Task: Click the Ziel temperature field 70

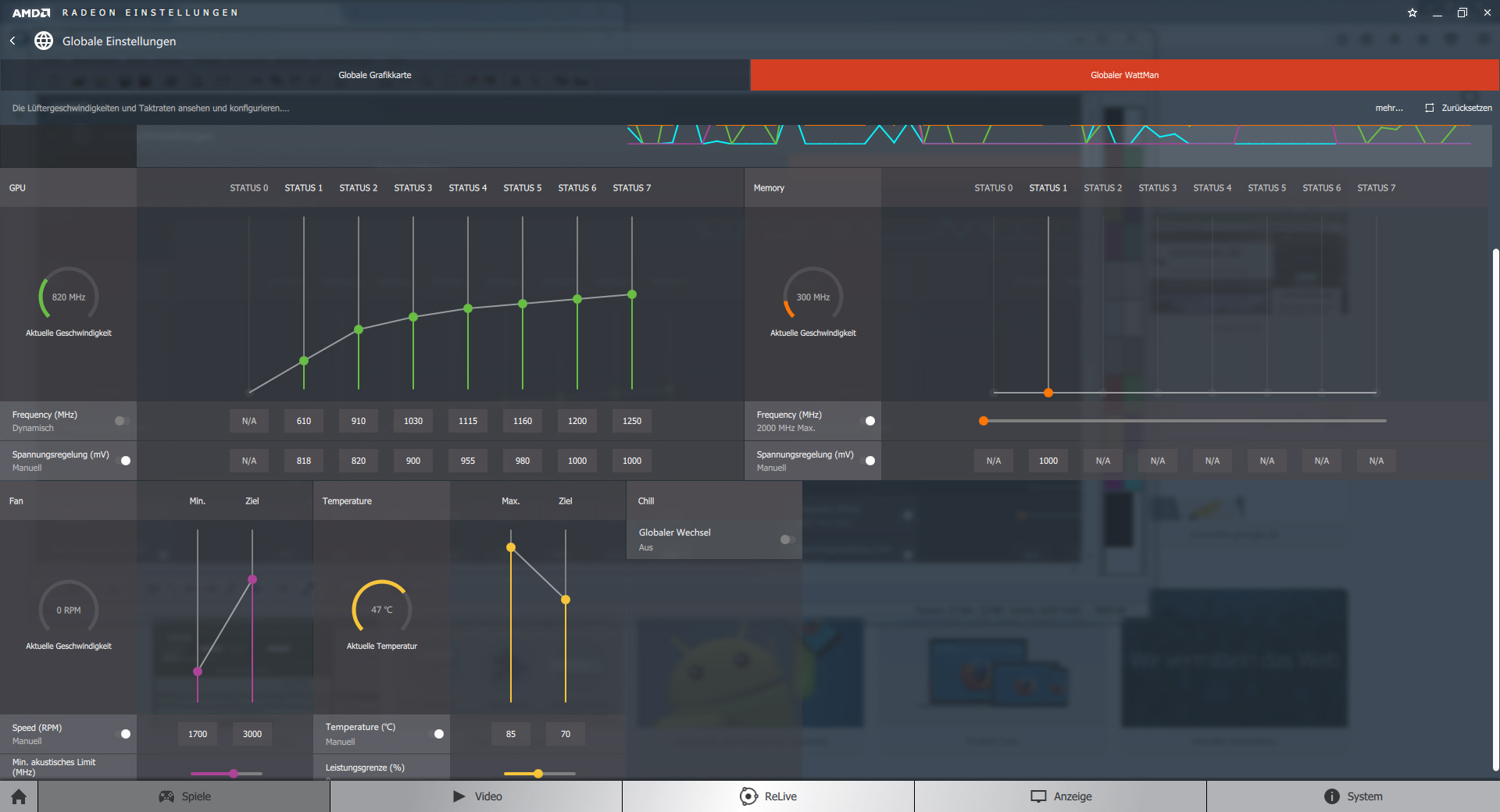Action: pyautogui.click(x=566, y=734)
